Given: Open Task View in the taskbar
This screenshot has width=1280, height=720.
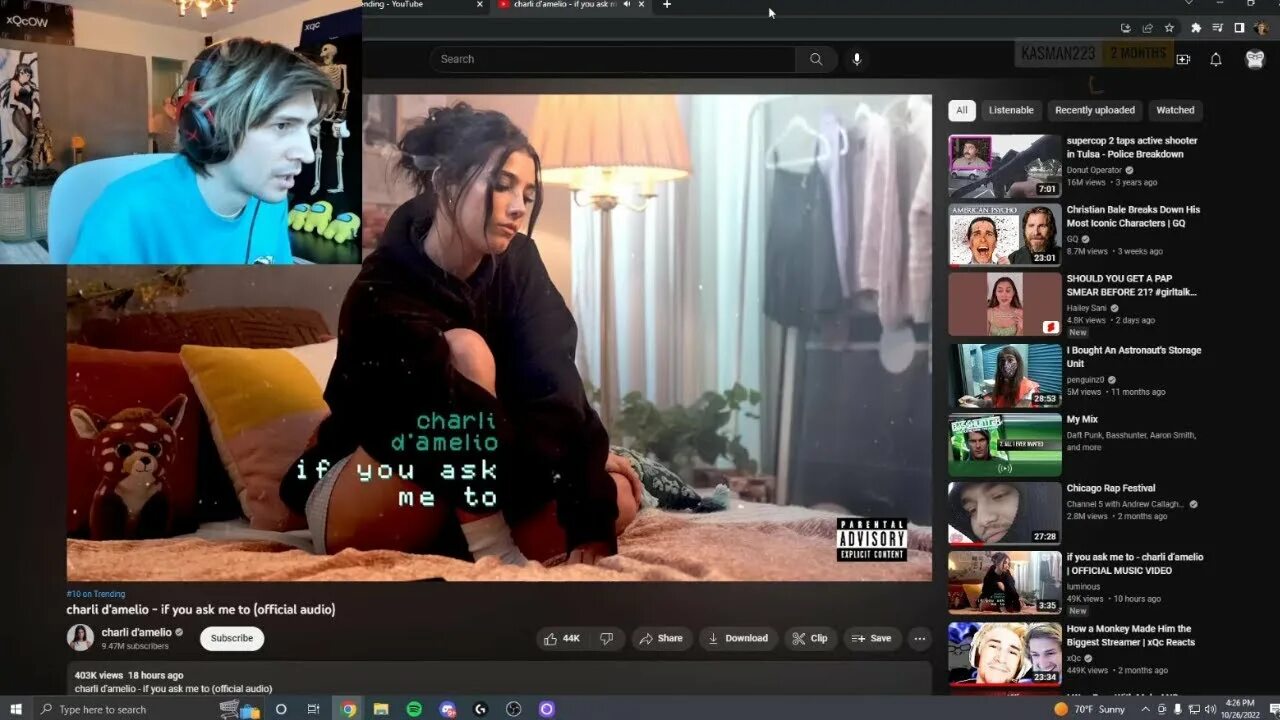Looking at the screenshot, I should click(x=313, y=709).
